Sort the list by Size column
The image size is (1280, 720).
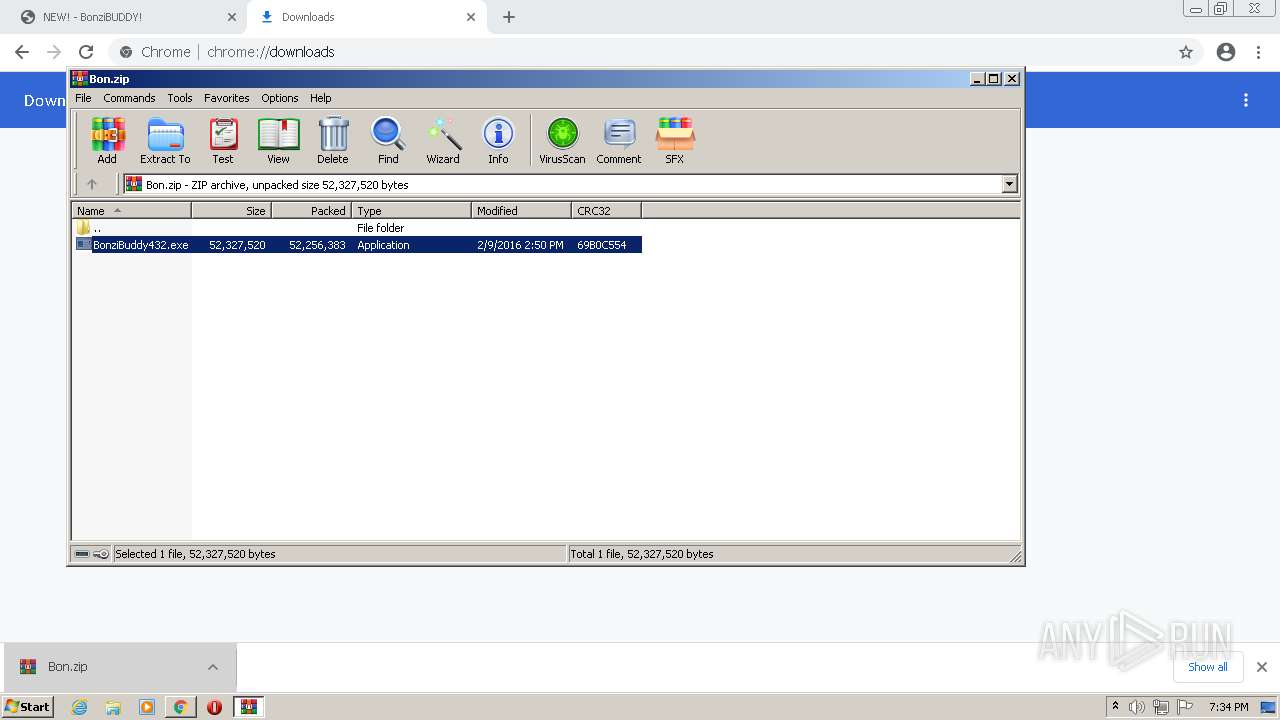tap(231, 210)
